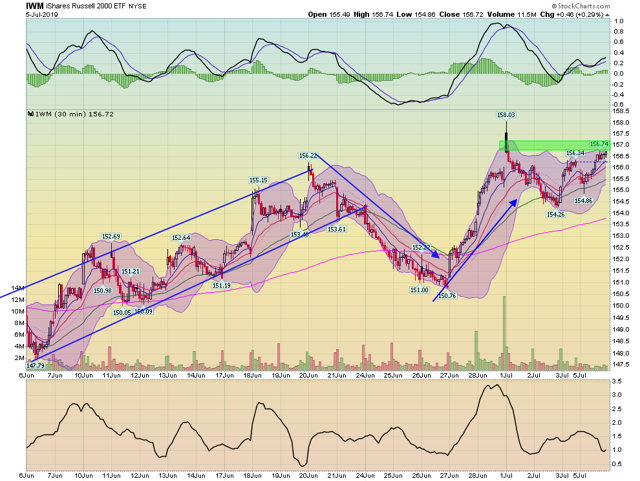Click the 151.19 price label
The width and height of the screenshot is (640, 481).
[x=221, y=286]
